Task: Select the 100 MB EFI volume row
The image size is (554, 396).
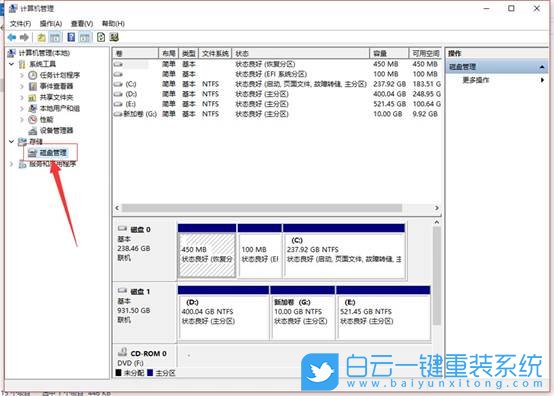Action: (277, 74)
